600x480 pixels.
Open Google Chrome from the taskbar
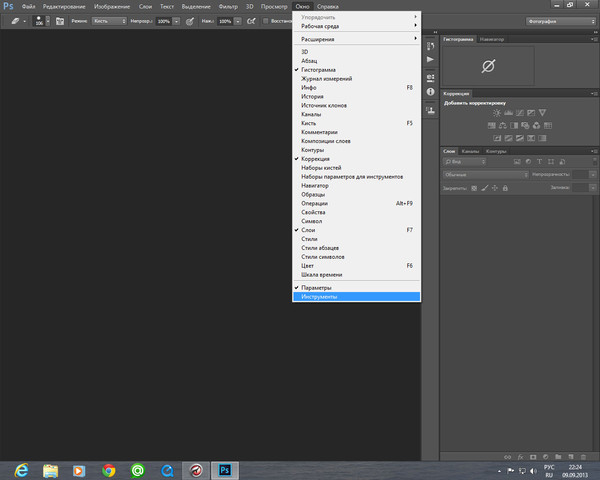(109, 470)
